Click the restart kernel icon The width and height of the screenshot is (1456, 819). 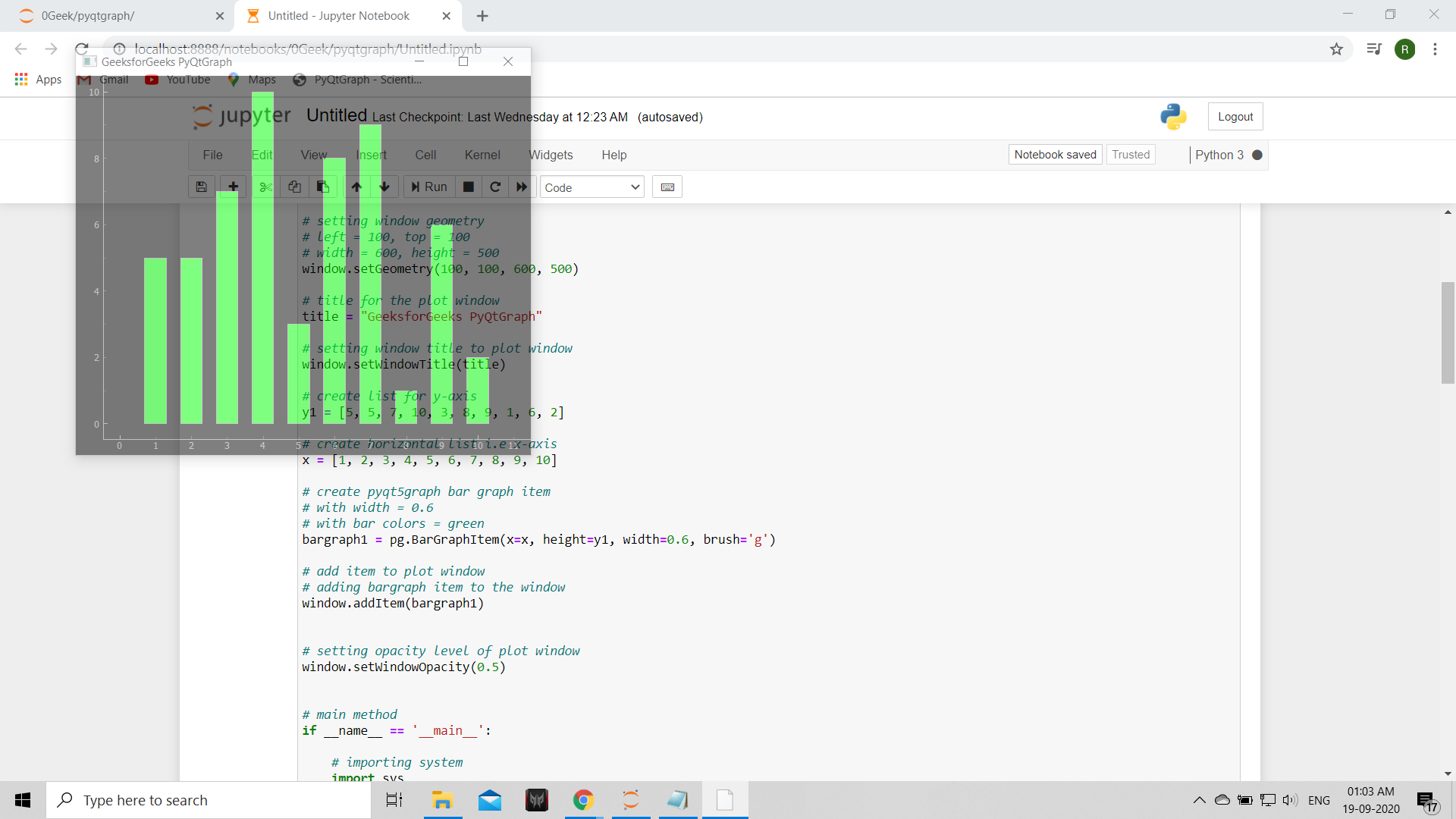click(495, 187)
